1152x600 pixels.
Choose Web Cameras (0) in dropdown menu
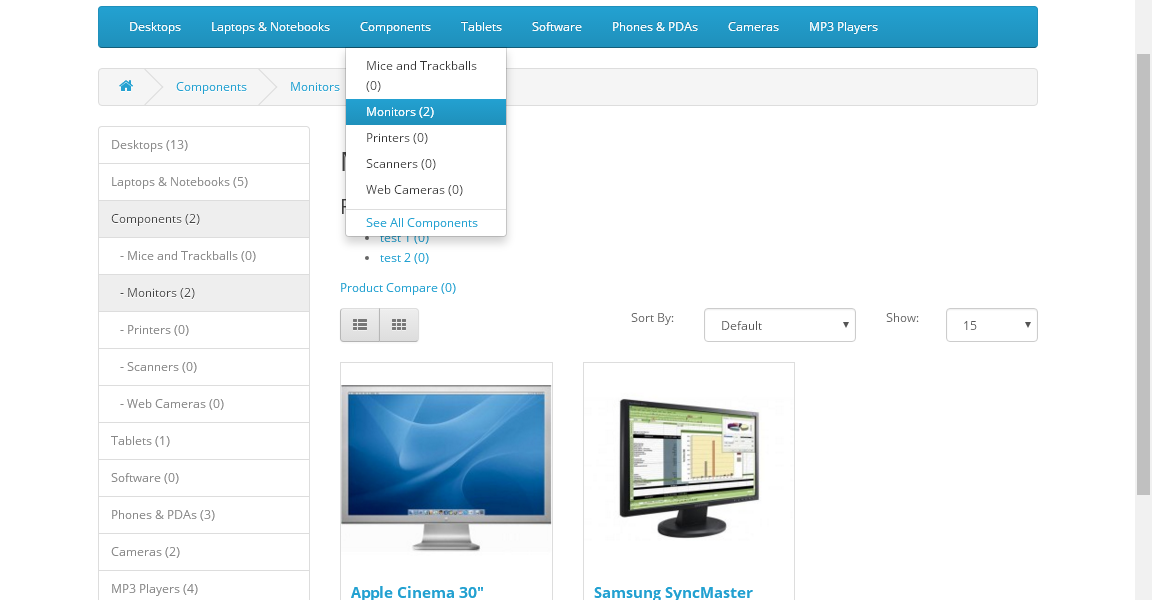425,189
